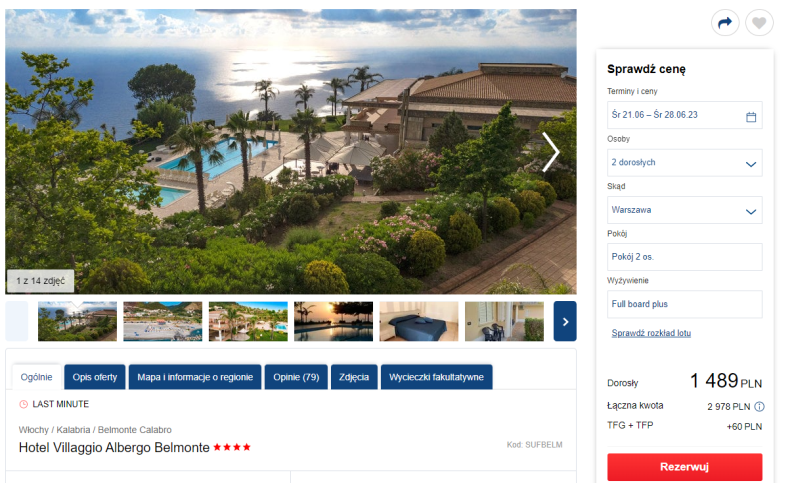Screen dimensions: 790x483
Task: Open the Pokój 2 os. room selector
Action: 684,257
